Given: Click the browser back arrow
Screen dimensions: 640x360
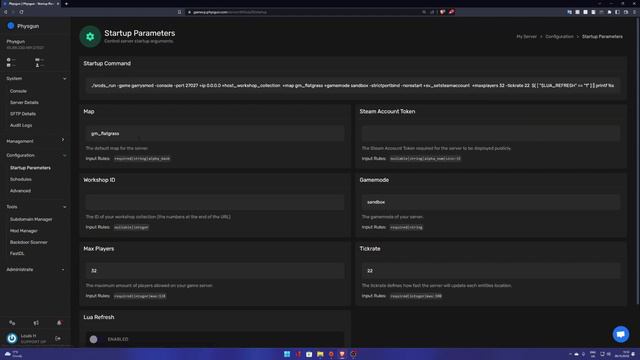Looking at the screenshot, I should click(5, 12).
